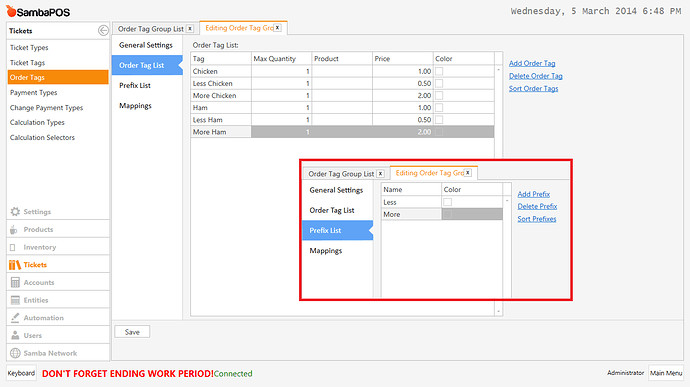Click the More Ham tag name cell

coord(221,132)
